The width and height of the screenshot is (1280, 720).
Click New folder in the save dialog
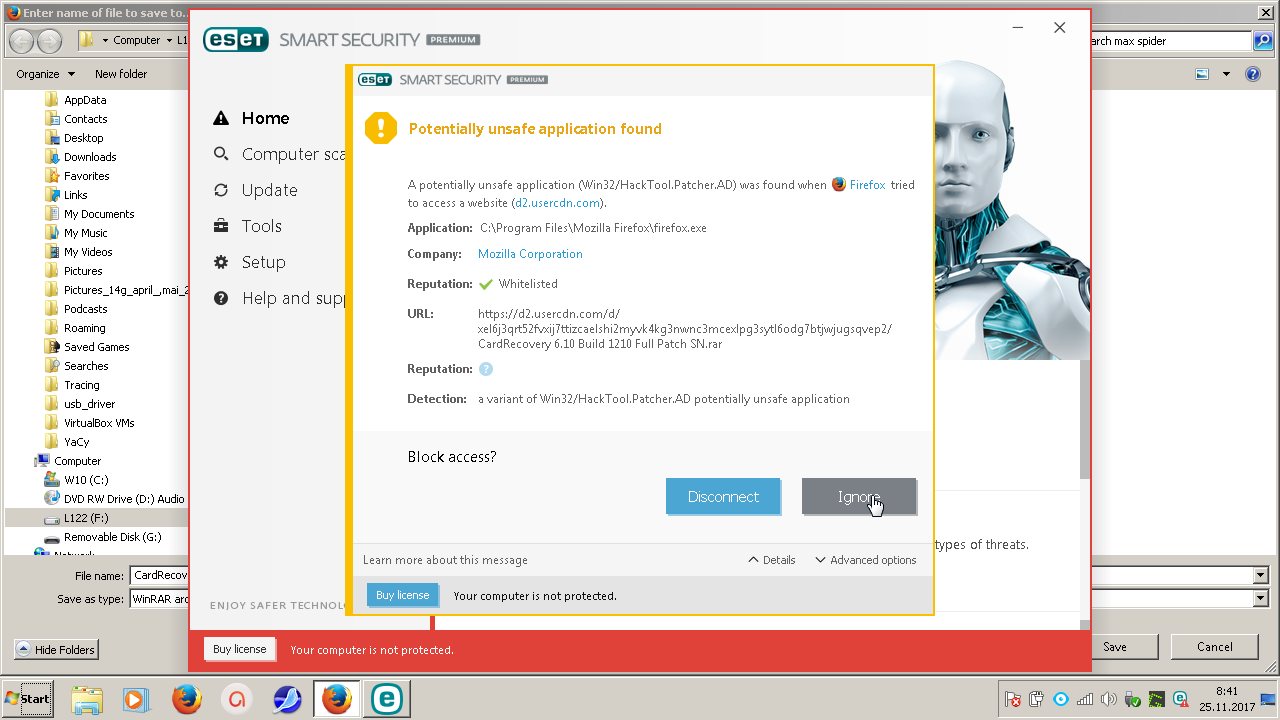121,74
